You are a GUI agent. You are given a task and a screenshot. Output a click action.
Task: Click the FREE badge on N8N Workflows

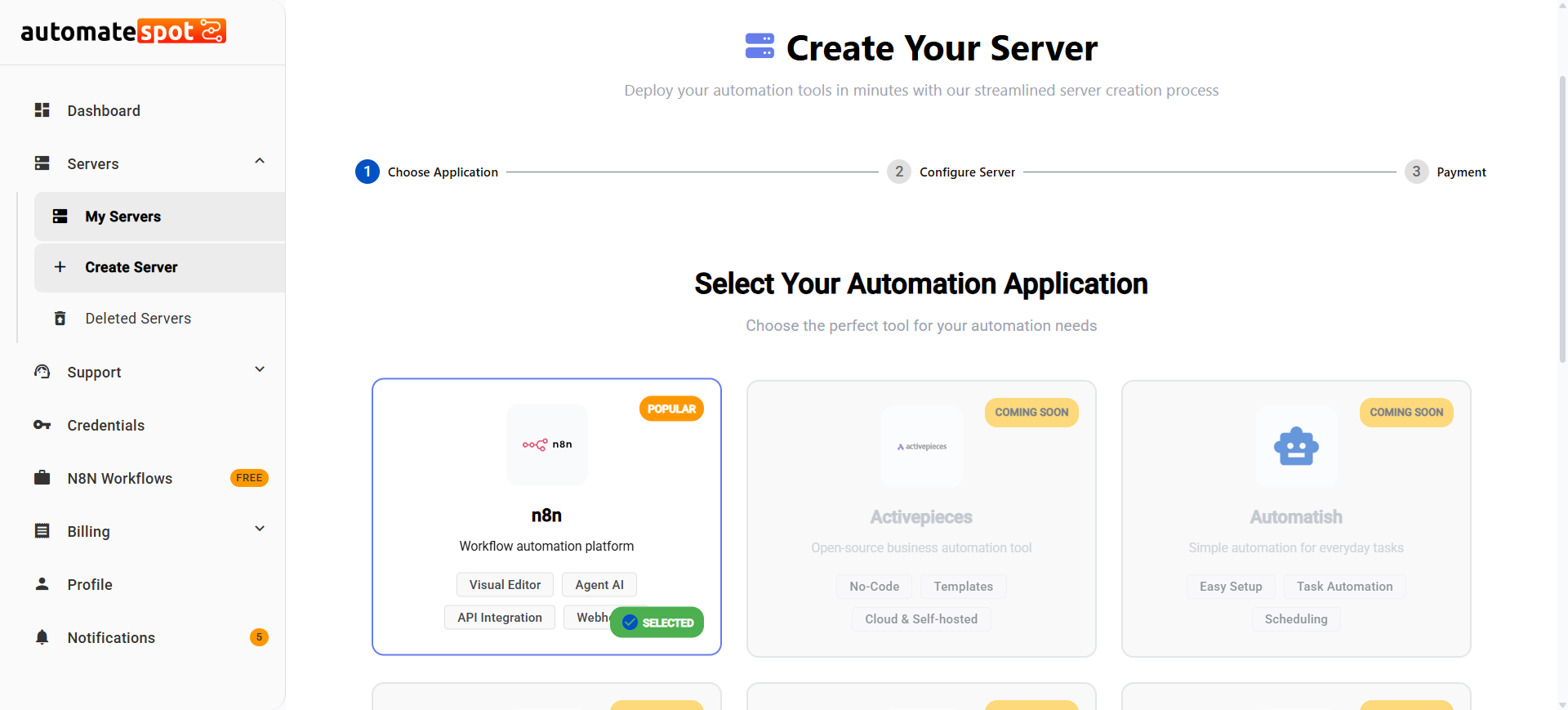pos(249,478)
